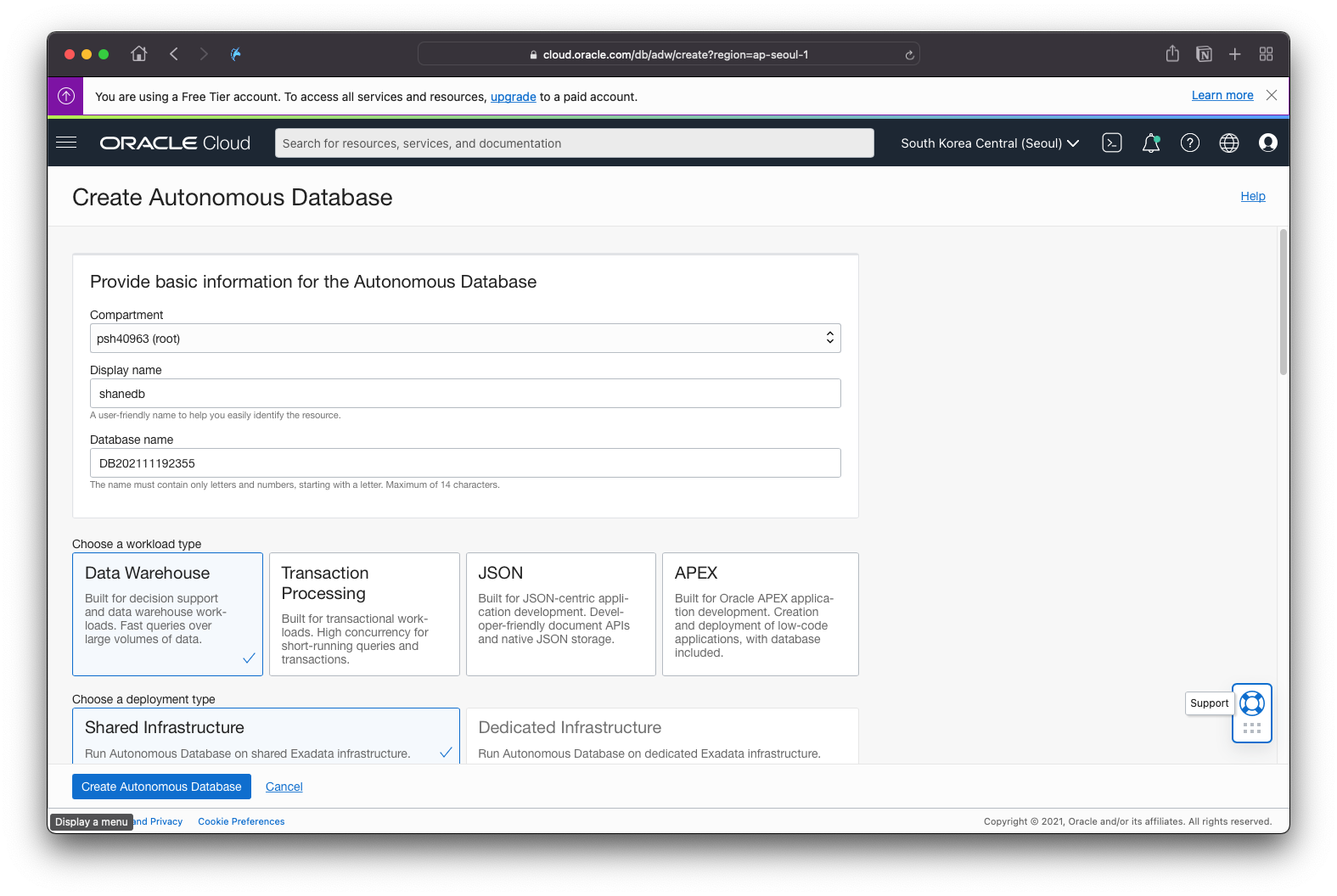
Task: Click the purple upgrade arrow icon
Action: (66, 96)
